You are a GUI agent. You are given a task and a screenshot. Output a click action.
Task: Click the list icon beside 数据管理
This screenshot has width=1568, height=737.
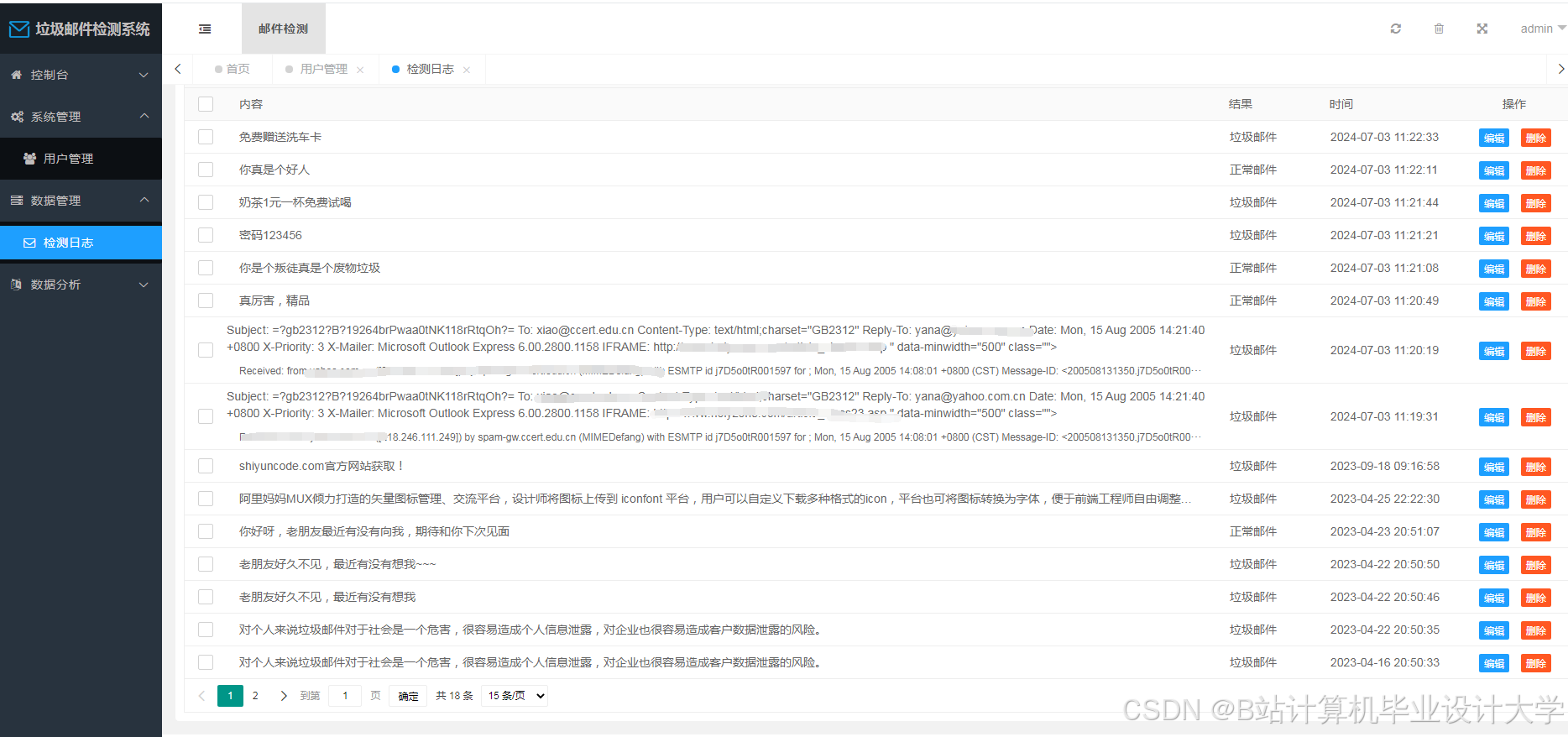coord(17,201)
